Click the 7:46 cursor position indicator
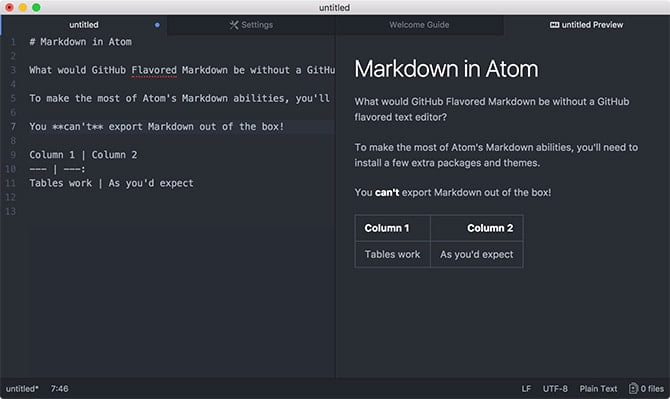Screen dimensions: 670x399 tap(59, 389)
